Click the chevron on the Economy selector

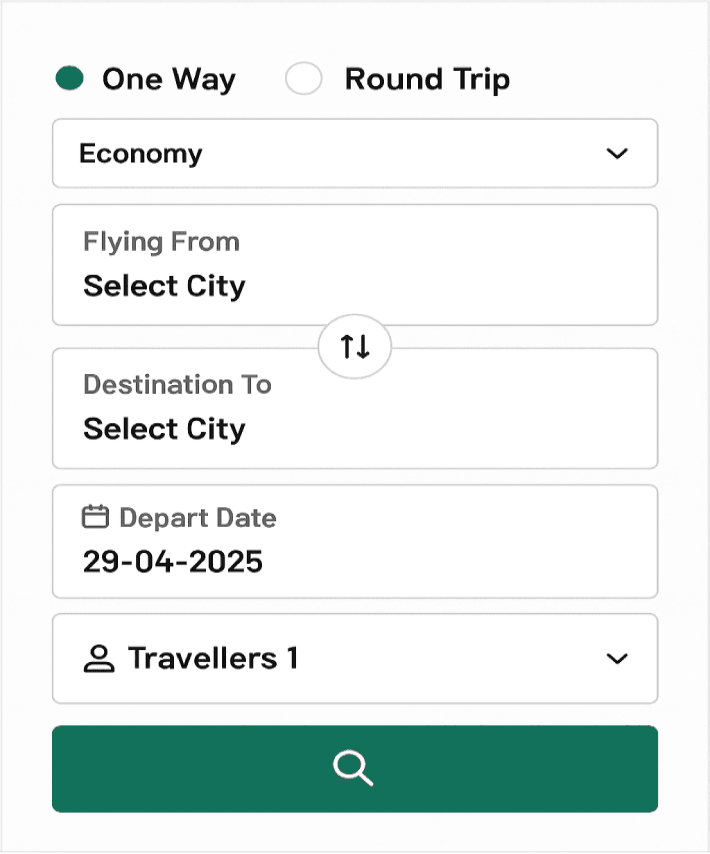click(x=617, y=153)
